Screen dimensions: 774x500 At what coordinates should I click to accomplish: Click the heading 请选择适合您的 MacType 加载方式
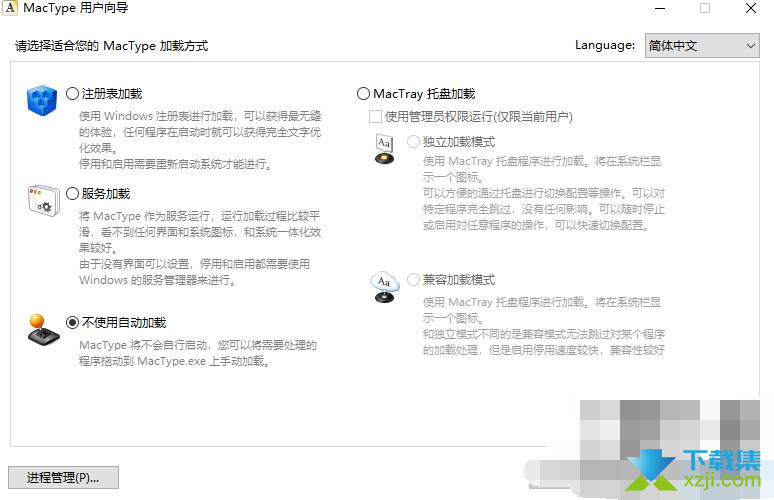112,46
